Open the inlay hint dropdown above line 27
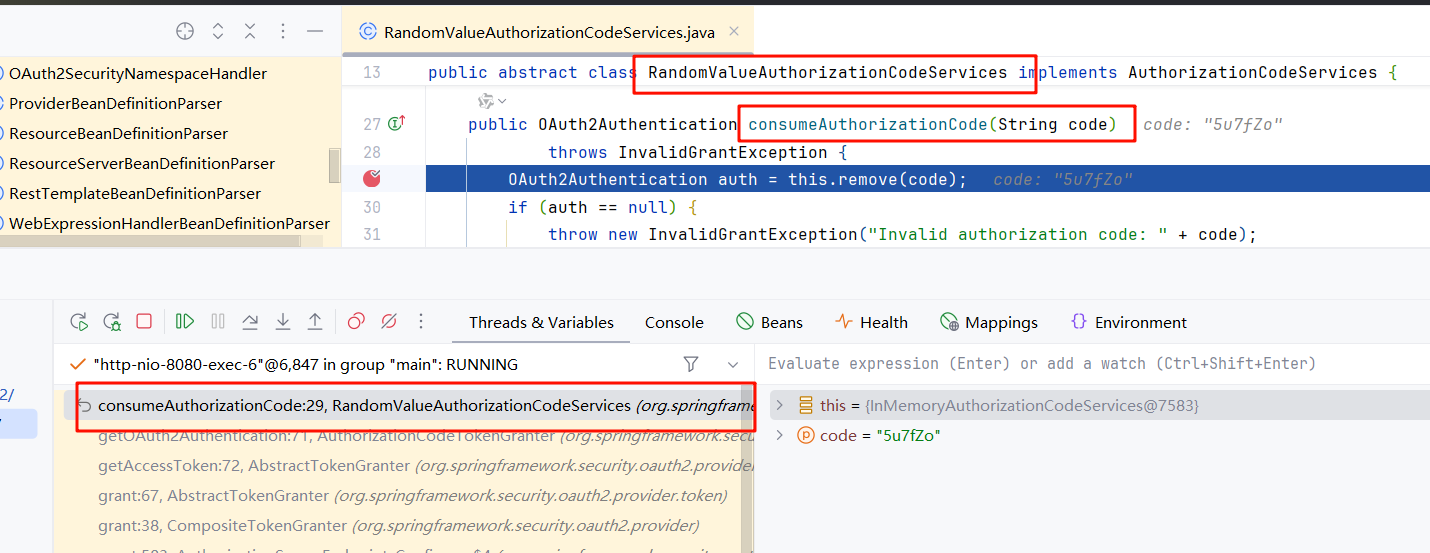The height and width of the screenshot is (553, 1430). pyautogui.click(x=492, y=101)
